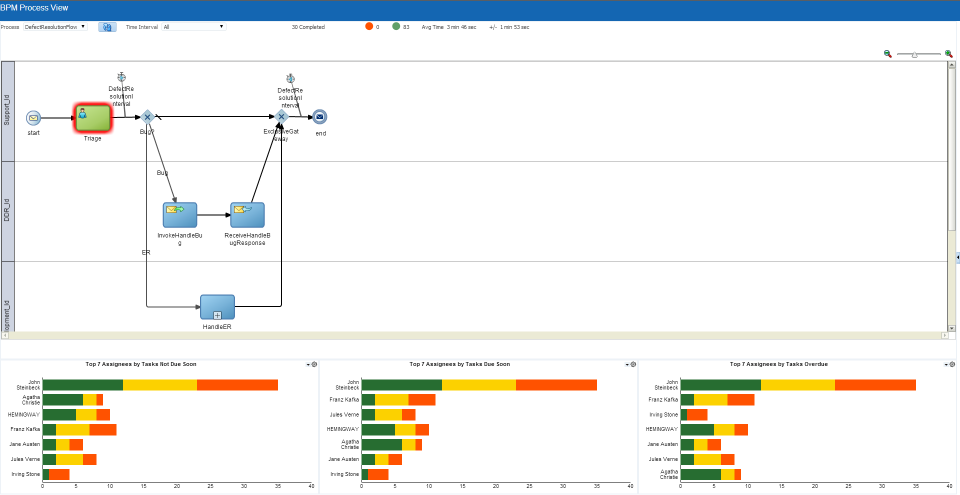Click the diagram zoom slider track
The height and width of the screenshot is (495, 960).
click(x=918, y=54)
